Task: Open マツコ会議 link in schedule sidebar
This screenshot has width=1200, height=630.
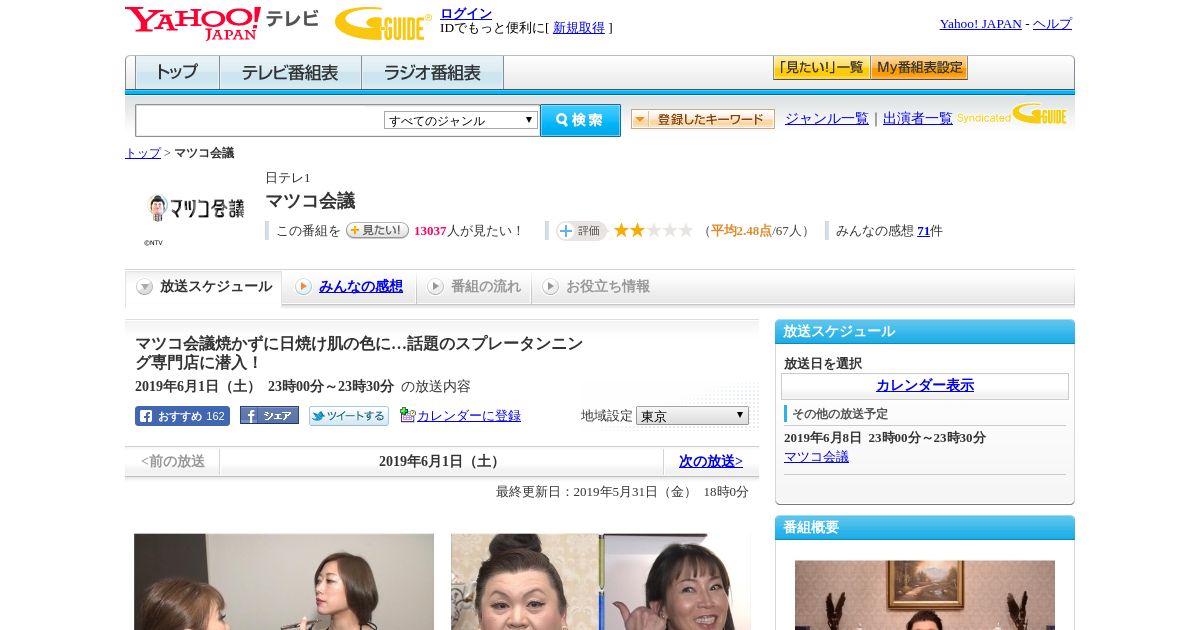Action: 816,457
